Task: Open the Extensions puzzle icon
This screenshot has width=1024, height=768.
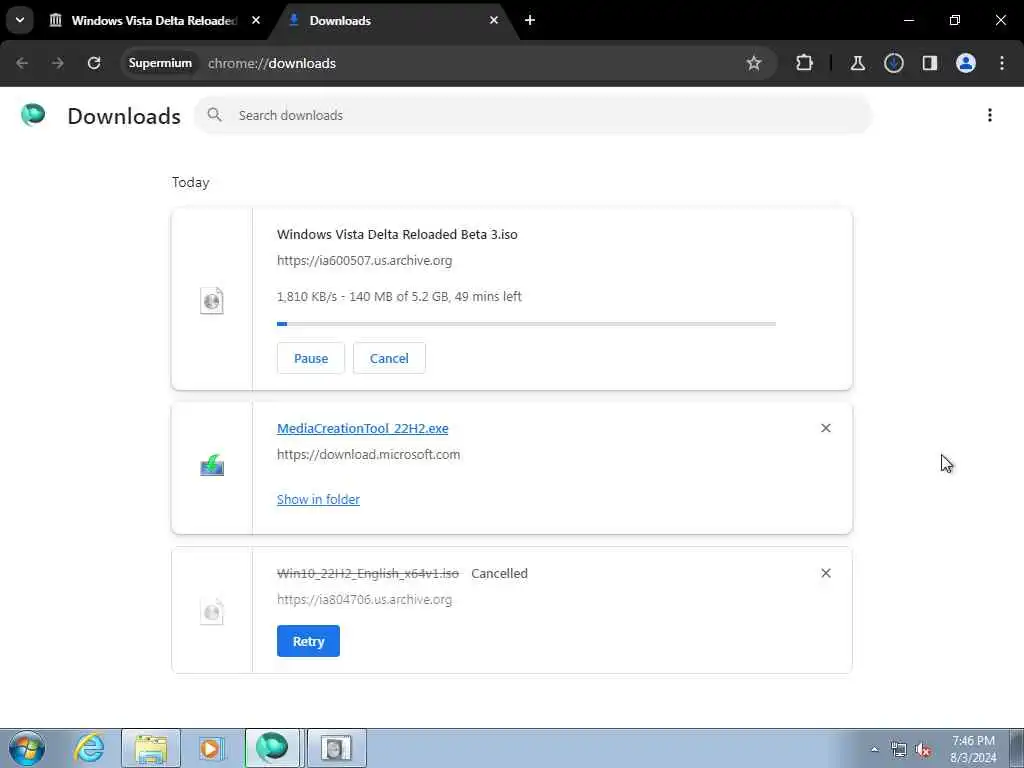Action: click(805, 63)
